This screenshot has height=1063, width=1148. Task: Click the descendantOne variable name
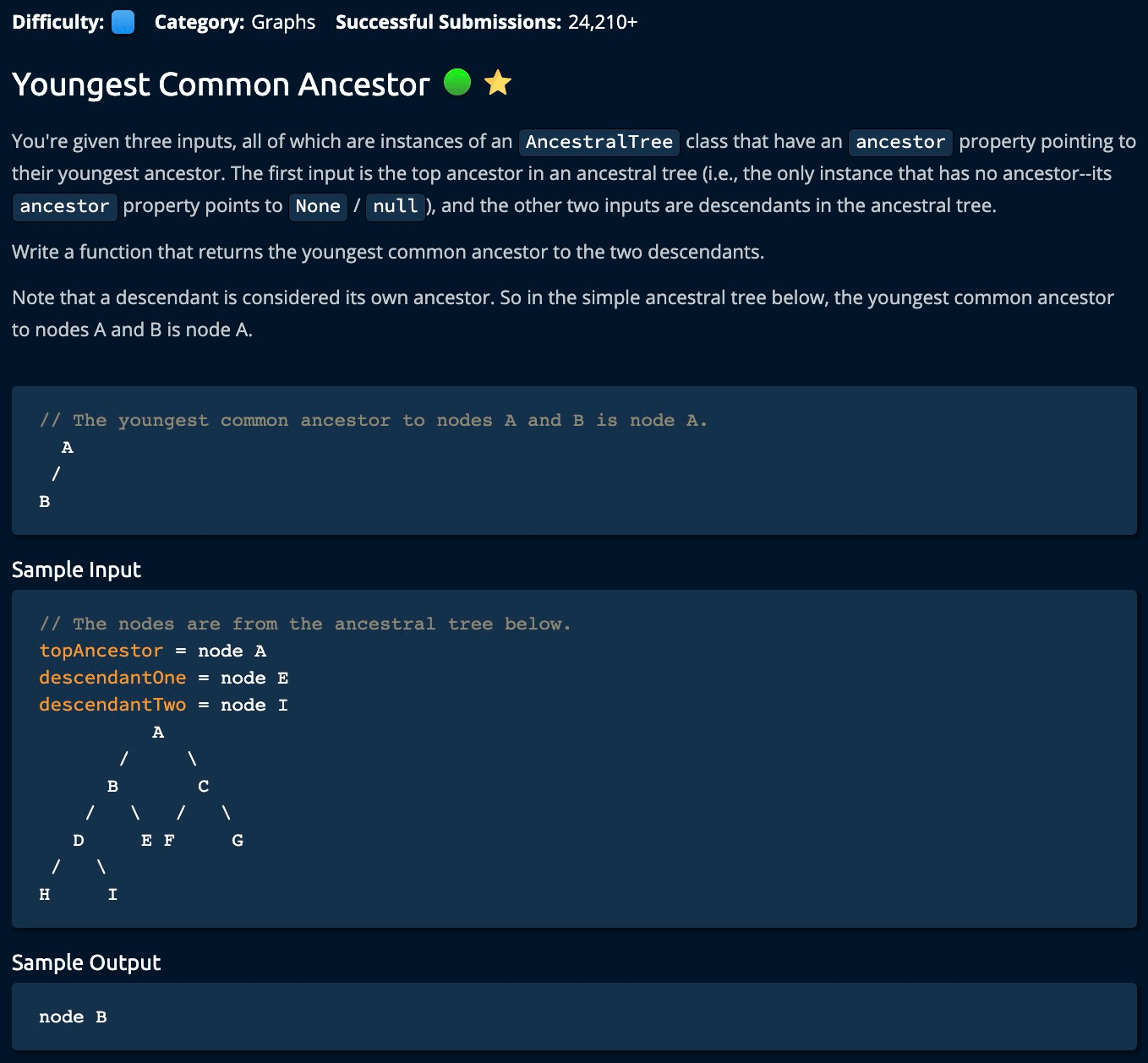[x=112, y=678]
